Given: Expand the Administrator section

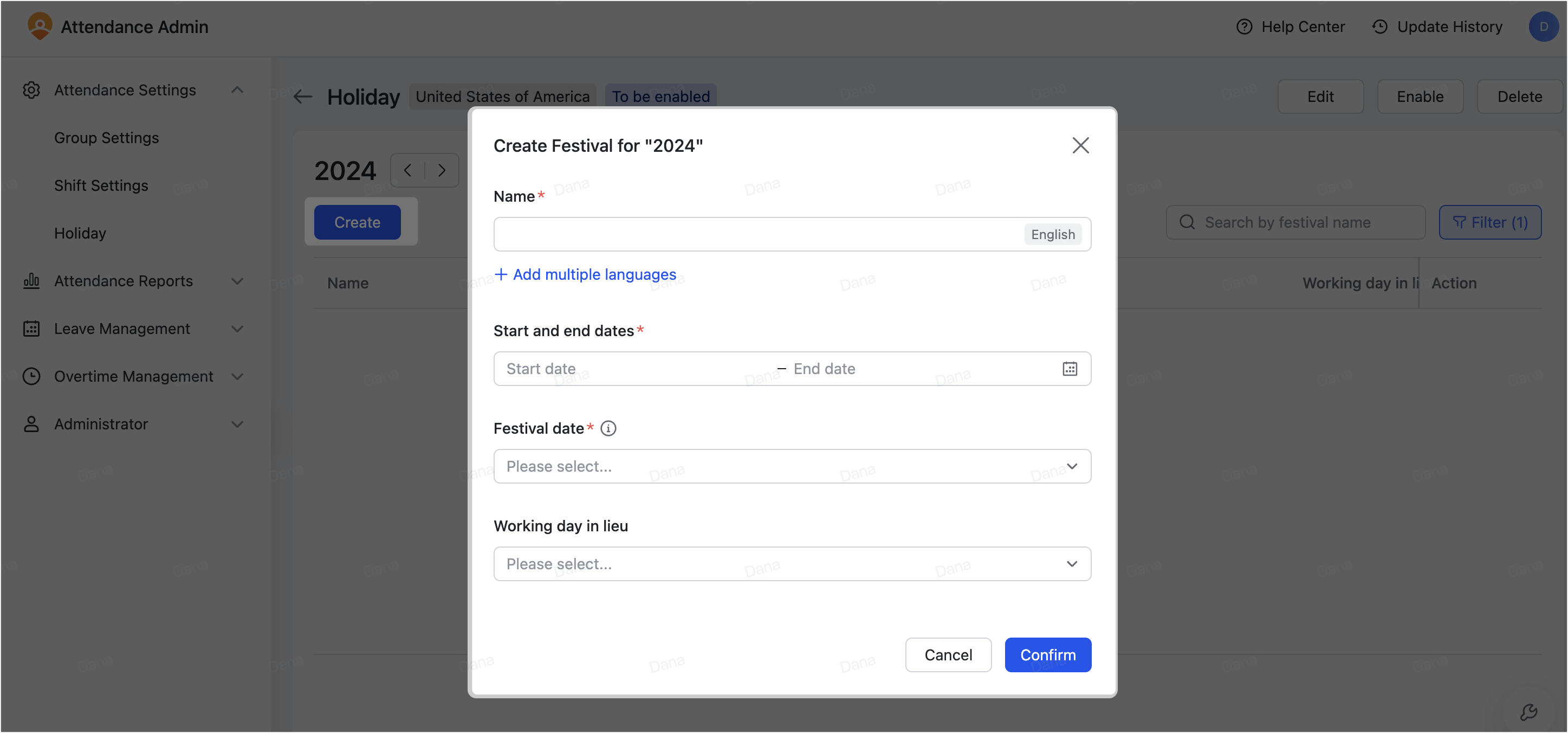Looking at the screenshot, I should (237, 424).
